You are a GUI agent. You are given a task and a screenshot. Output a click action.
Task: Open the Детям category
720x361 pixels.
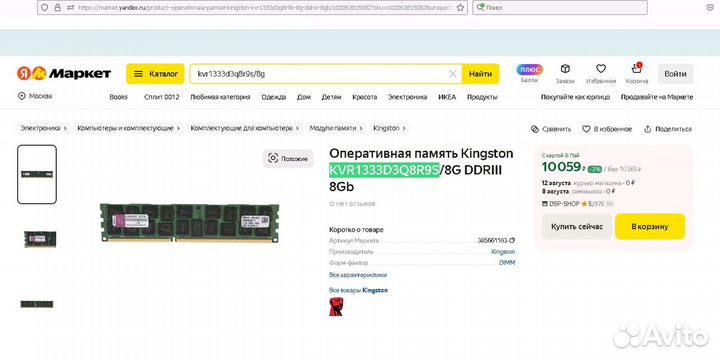point(332,97)
